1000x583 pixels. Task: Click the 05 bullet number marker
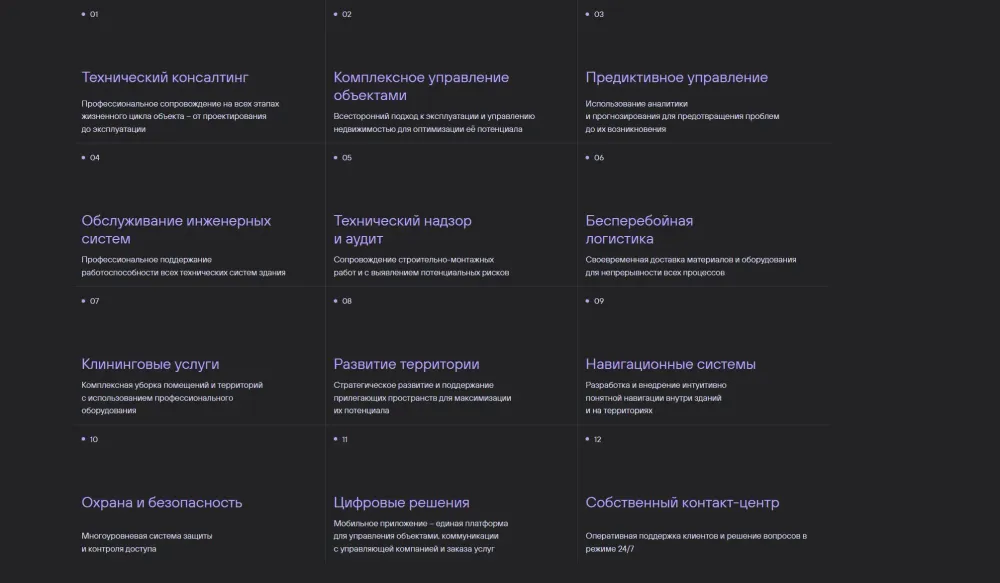(346, 158)
